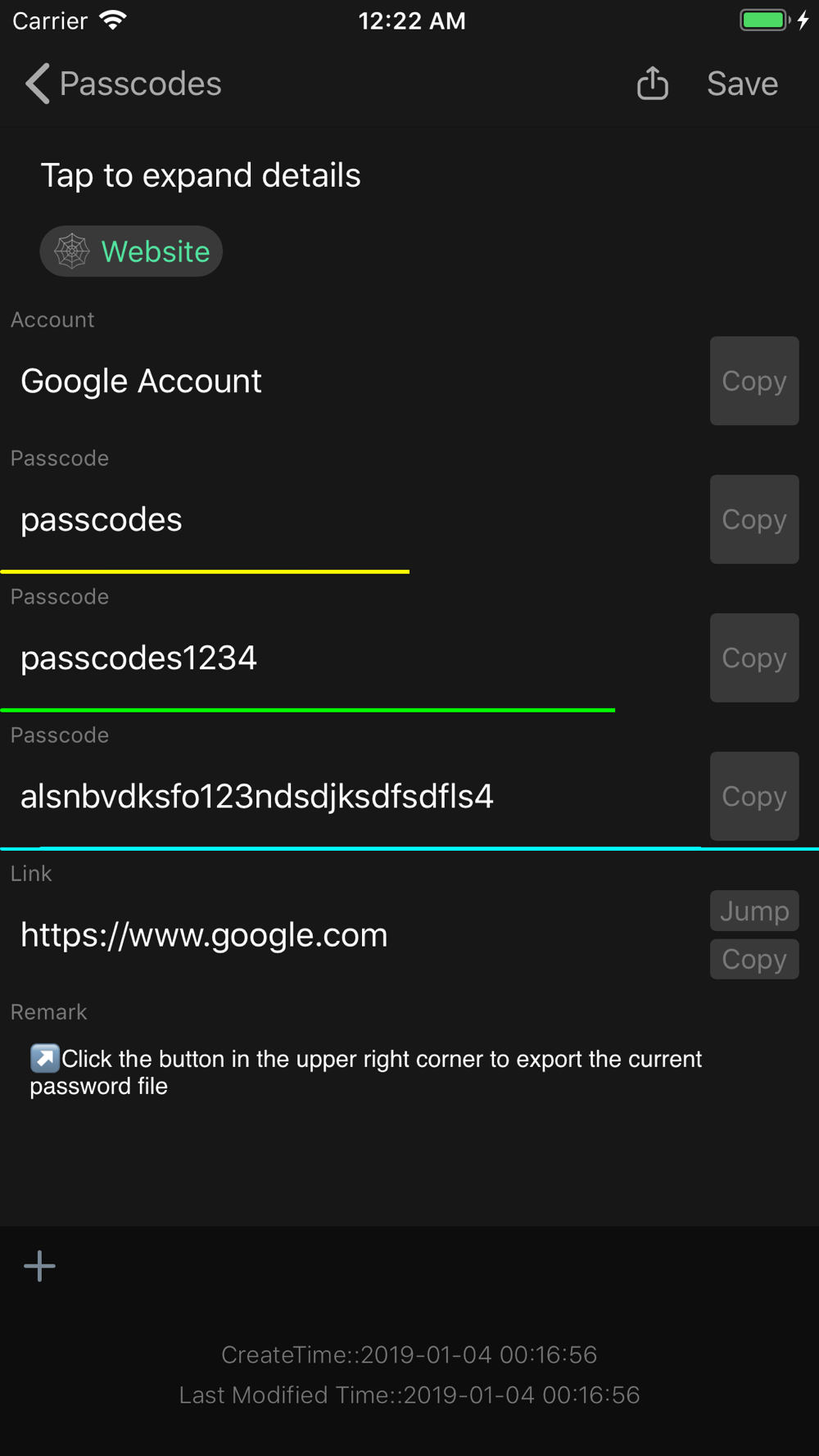Jump to the google.com link
The width and height of the screenshot is (819, 1456).
pos(754,911)
